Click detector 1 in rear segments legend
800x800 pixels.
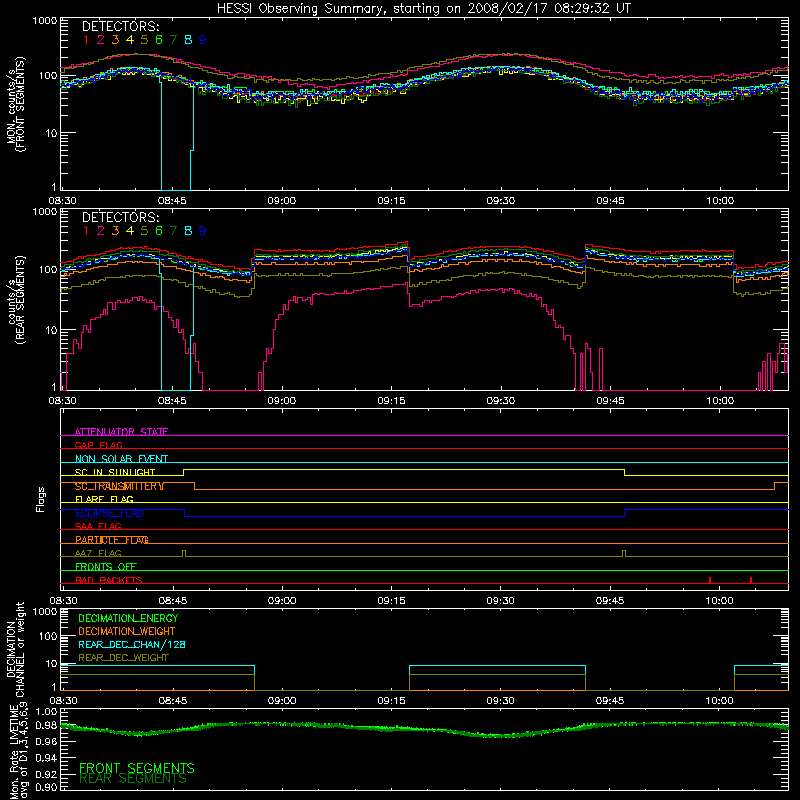pyautogui.click(x=86, y=231)
